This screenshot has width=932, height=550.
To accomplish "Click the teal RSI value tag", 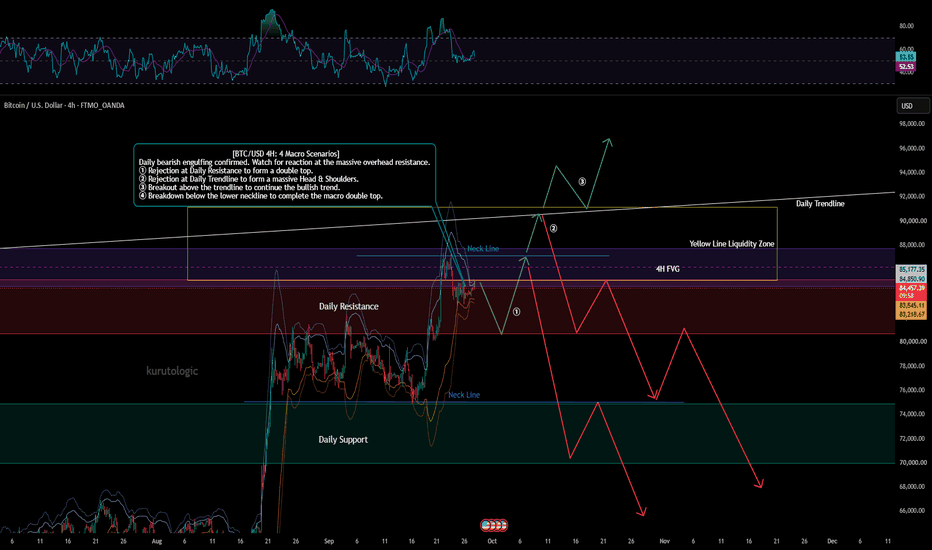I will pos(906,56).
